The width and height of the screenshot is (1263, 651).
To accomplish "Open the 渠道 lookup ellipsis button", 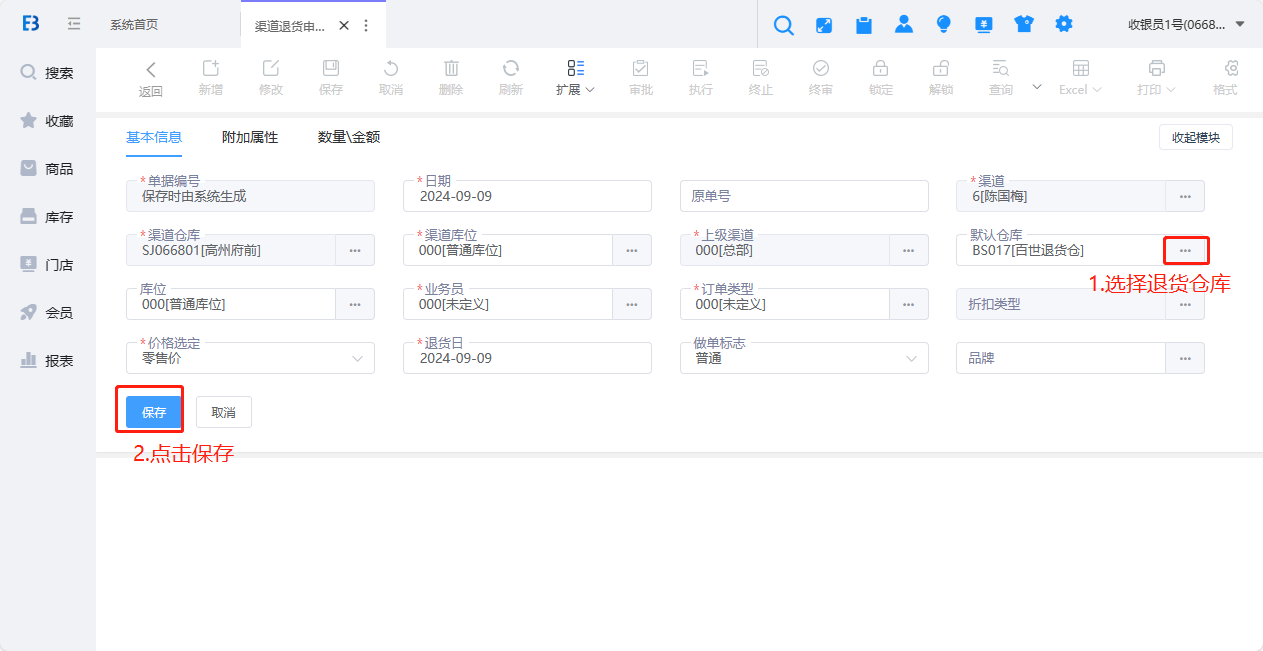I will (x=1185, y=196).
